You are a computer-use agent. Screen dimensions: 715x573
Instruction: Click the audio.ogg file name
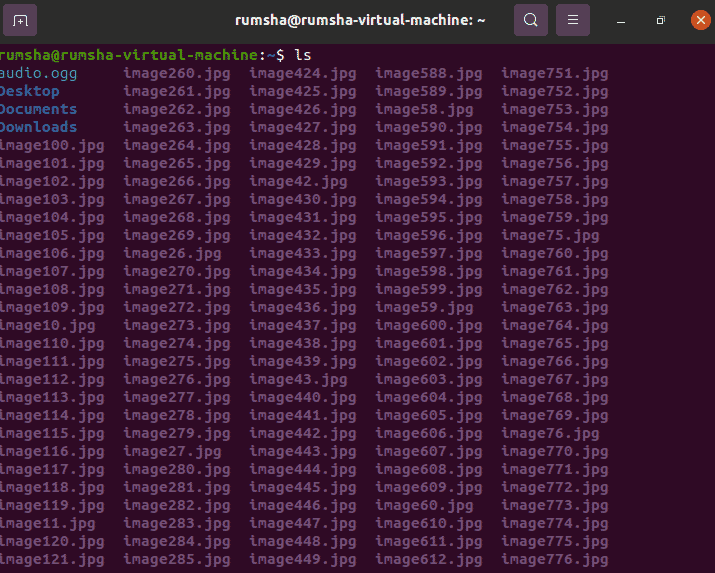[38, 73]
